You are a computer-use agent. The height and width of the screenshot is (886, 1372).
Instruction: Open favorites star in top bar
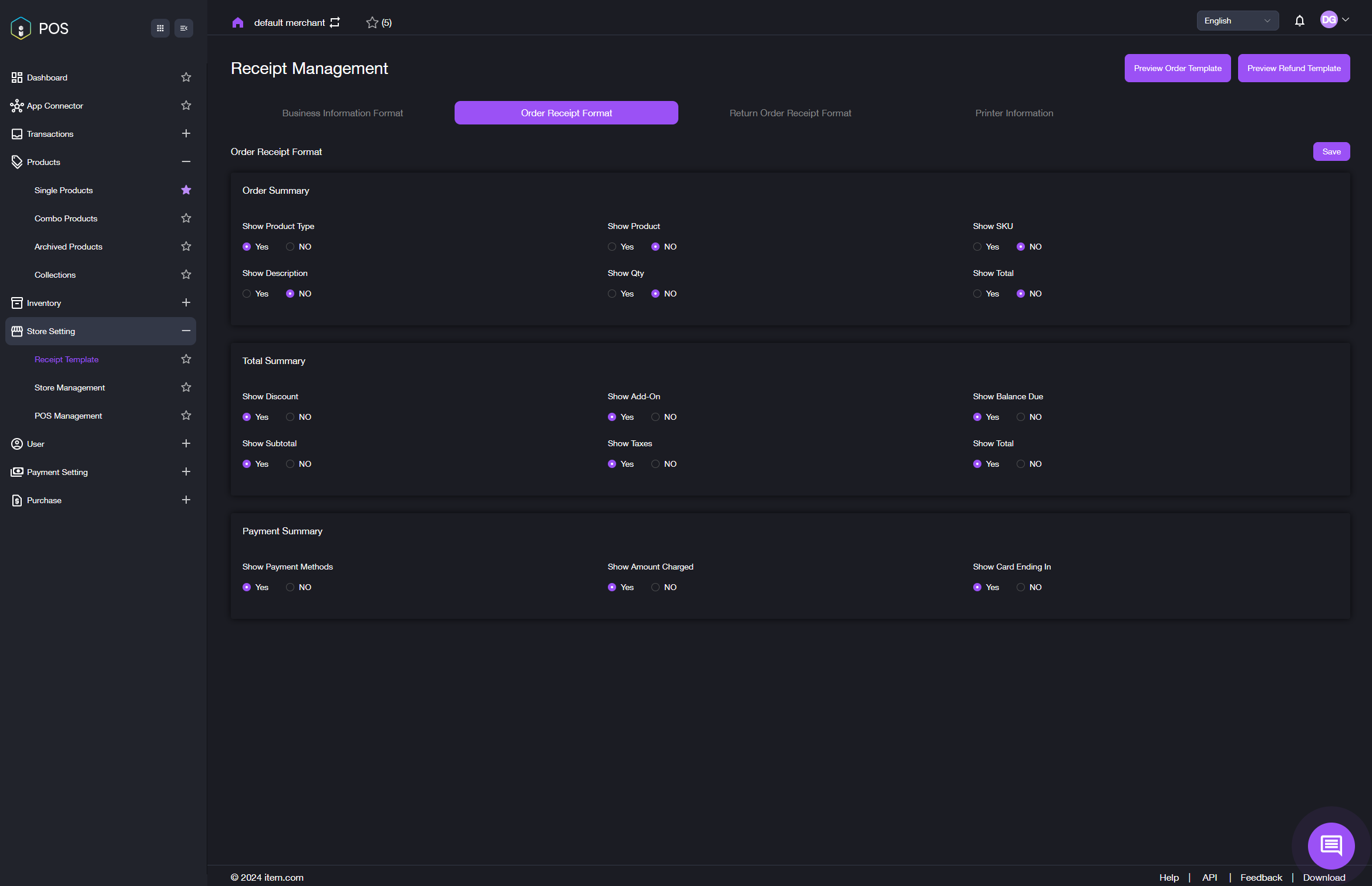372,22
